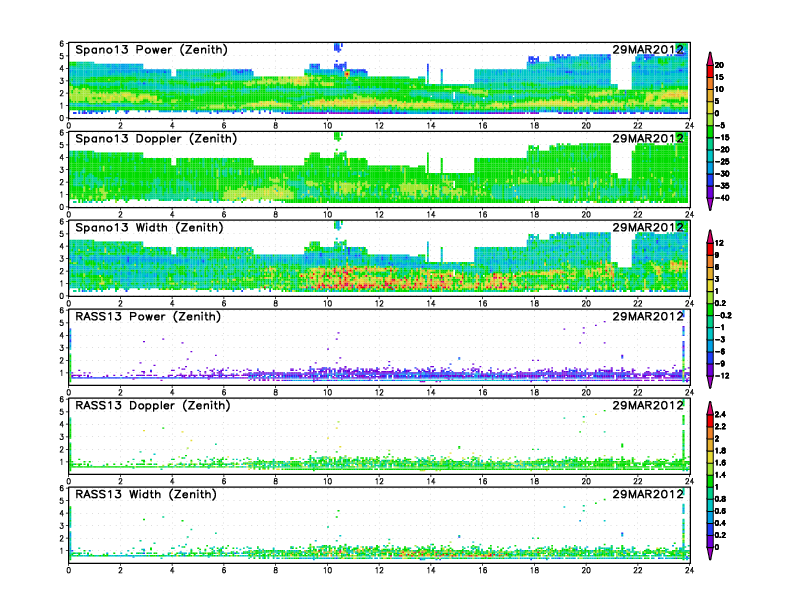Click the red segment of the top colorbar
The image size is (792, 612).
point(710,71)
